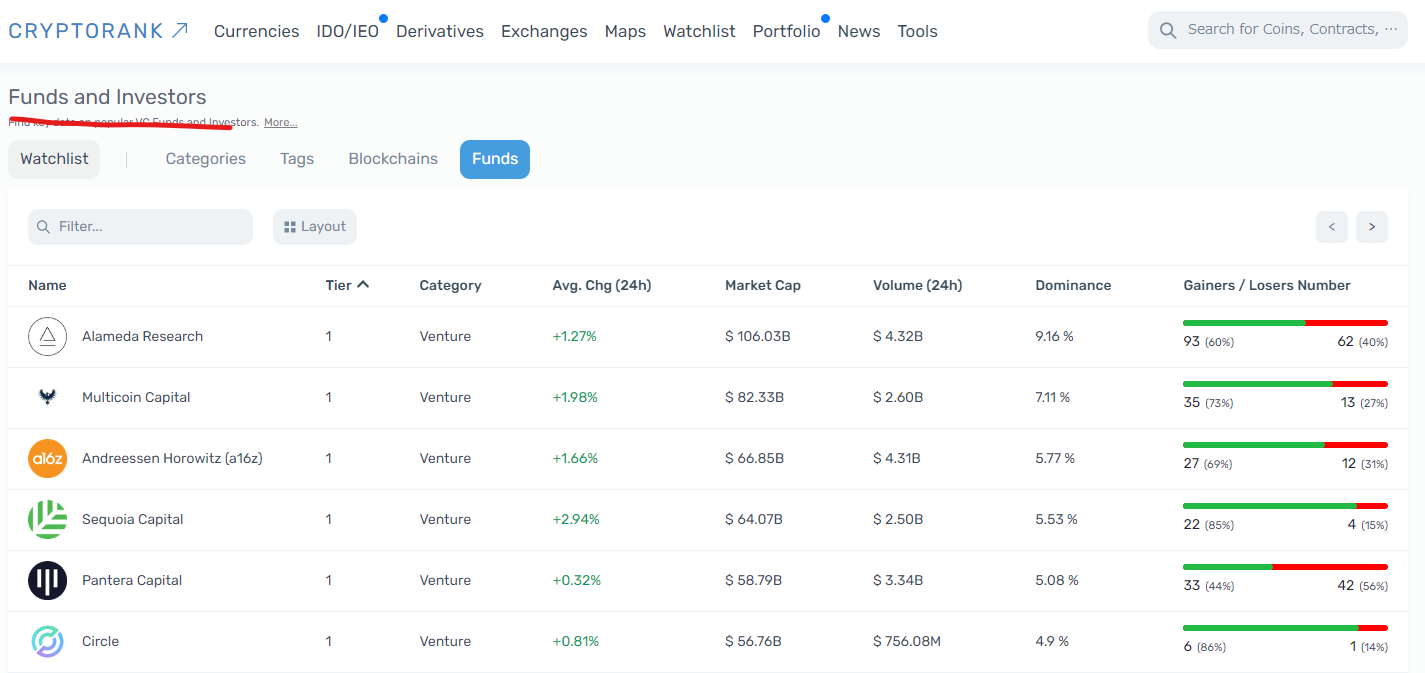Click dominance value 5.08 %
This screenshot has width=1425, height=673.
click(x=1057, y=580)
